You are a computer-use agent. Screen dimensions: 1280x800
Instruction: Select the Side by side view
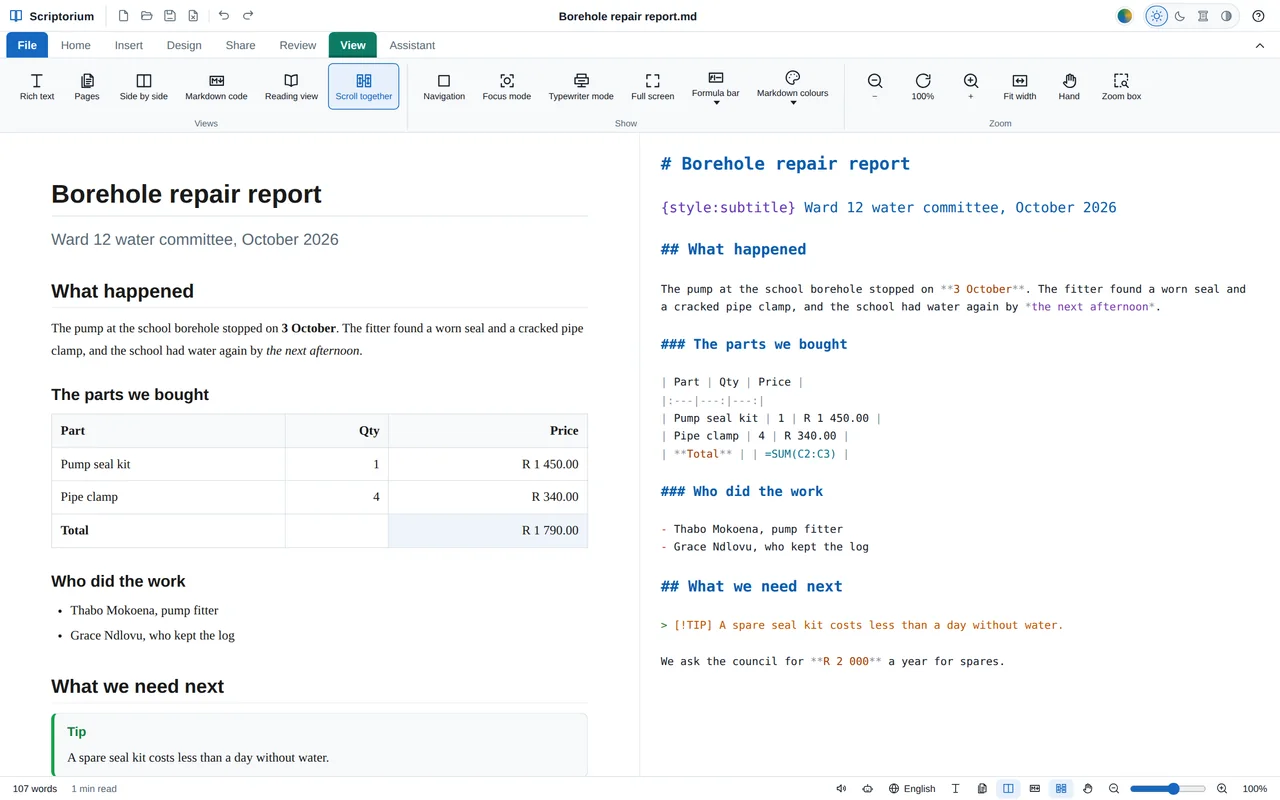(144, 87)
